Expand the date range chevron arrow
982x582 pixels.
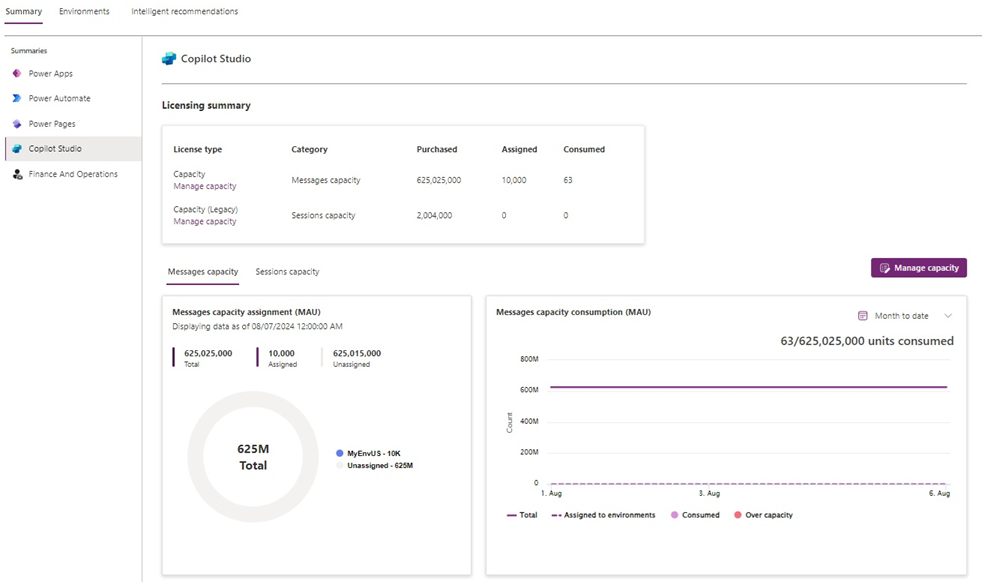click(948, 316)
